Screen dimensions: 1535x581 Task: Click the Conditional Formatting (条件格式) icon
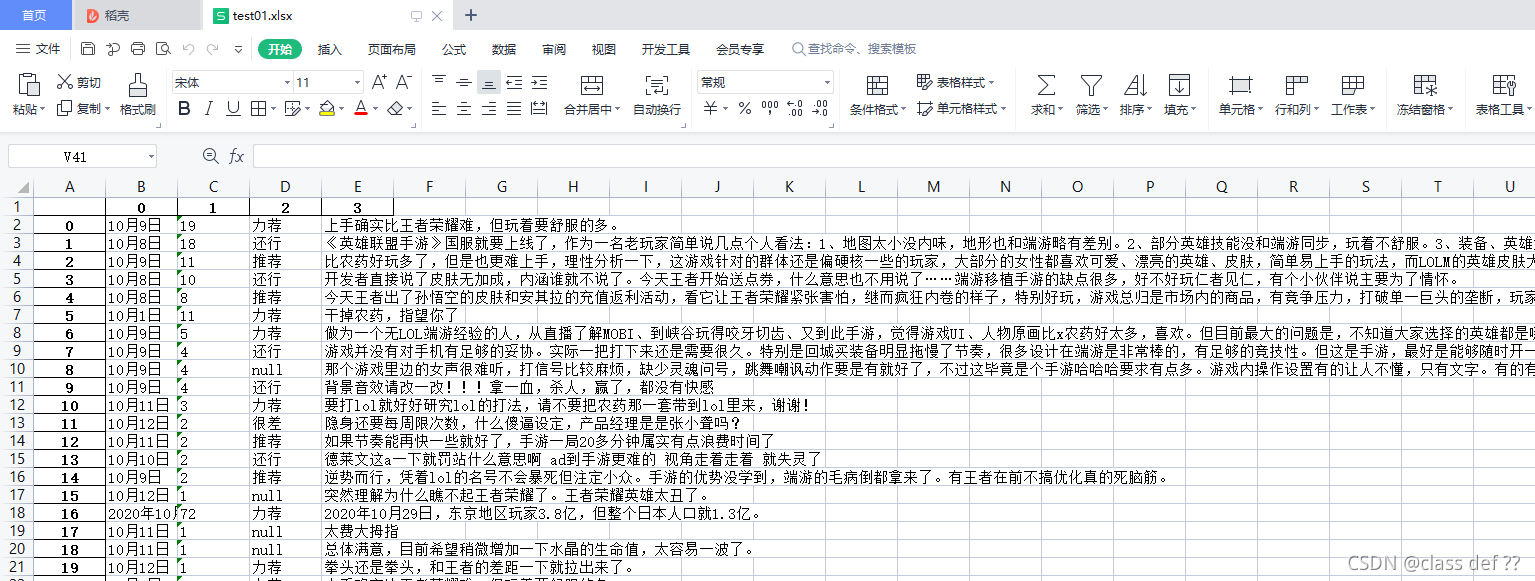pyautogui.click(x=877, y=85)
